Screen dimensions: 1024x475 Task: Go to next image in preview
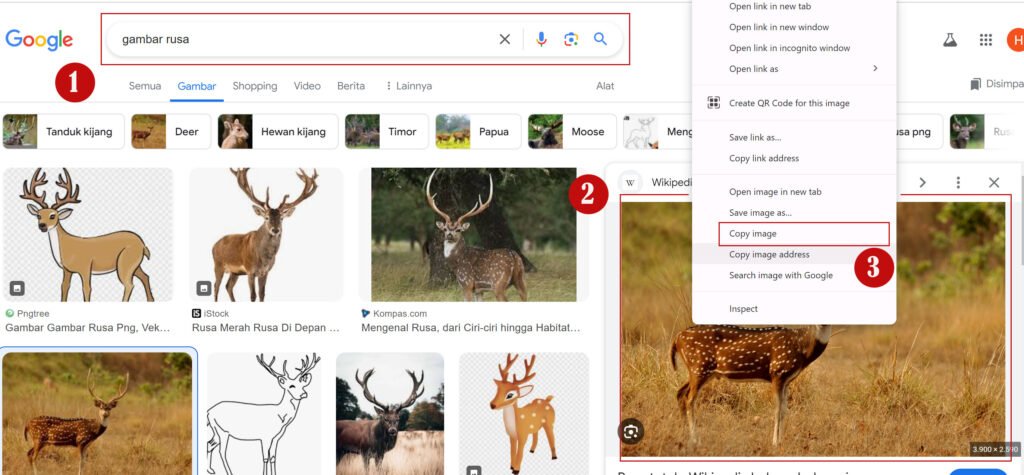click(x=923, y=183)
